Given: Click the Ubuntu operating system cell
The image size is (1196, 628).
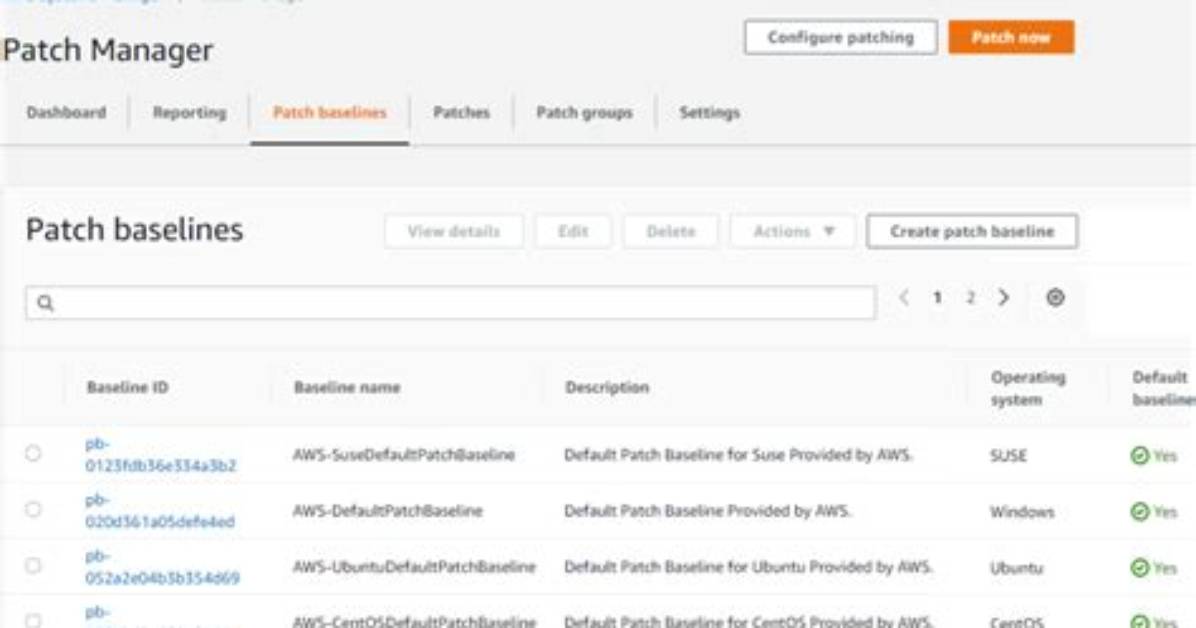Looking at the screenshot, I should pyautogui.click(x=1016, y=568).
